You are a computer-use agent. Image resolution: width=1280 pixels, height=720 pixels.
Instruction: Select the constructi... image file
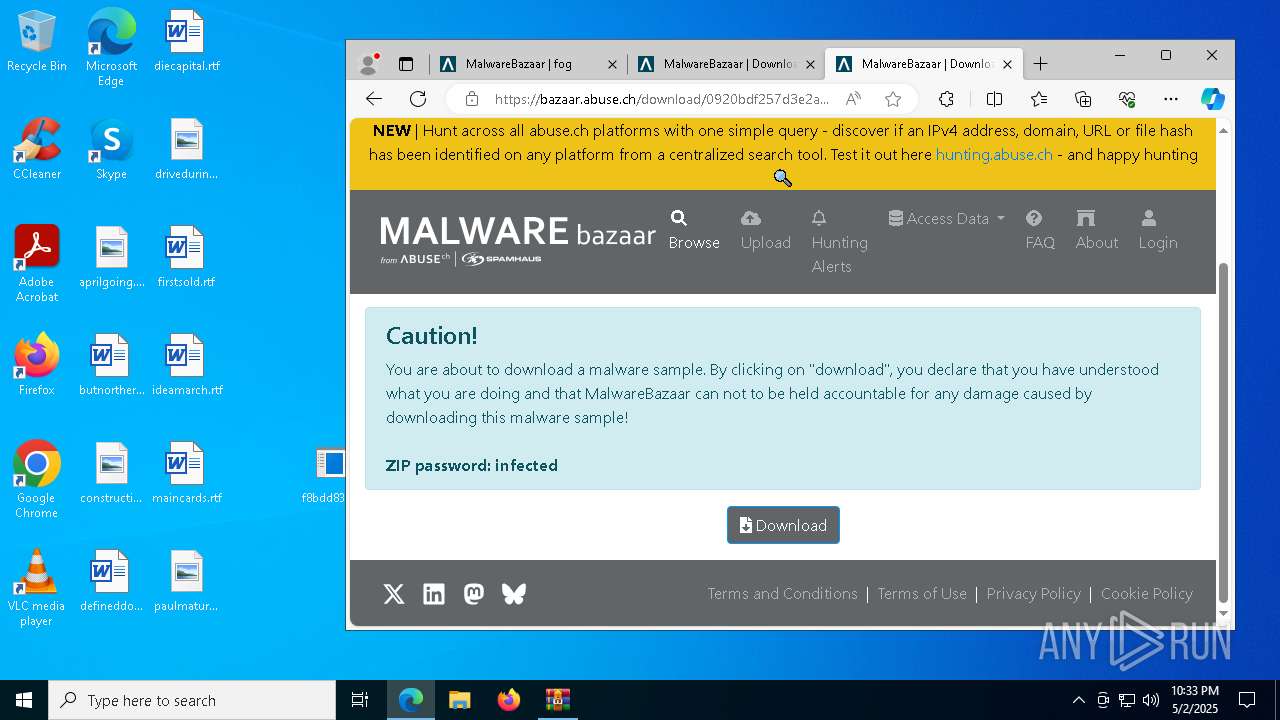[x=111, y=474]
